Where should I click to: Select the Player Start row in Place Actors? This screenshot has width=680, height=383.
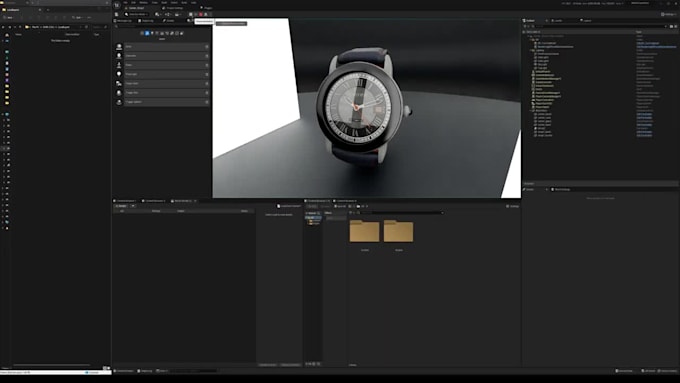(x=167, y=83)
